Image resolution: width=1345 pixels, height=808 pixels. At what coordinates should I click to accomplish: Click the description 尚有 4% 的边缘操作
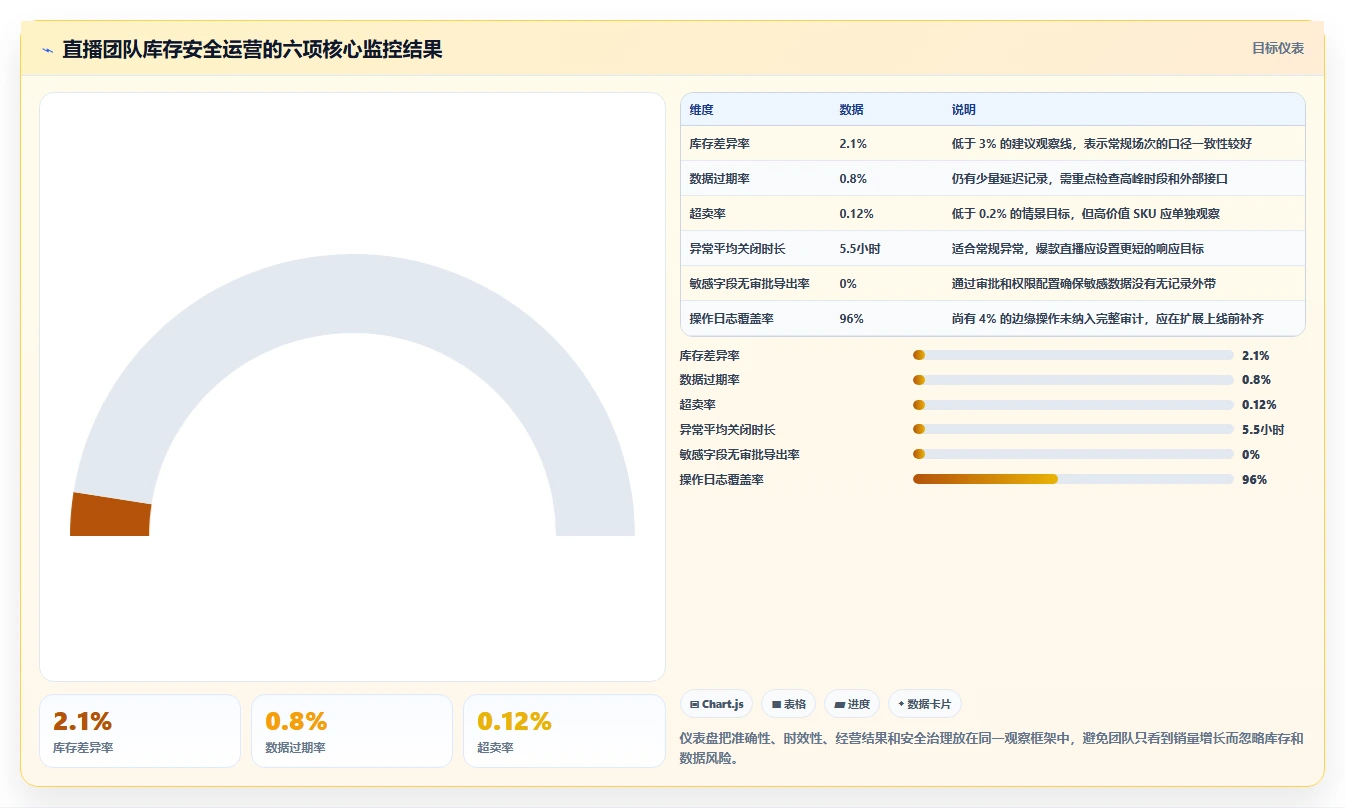tap(1108, 319)
